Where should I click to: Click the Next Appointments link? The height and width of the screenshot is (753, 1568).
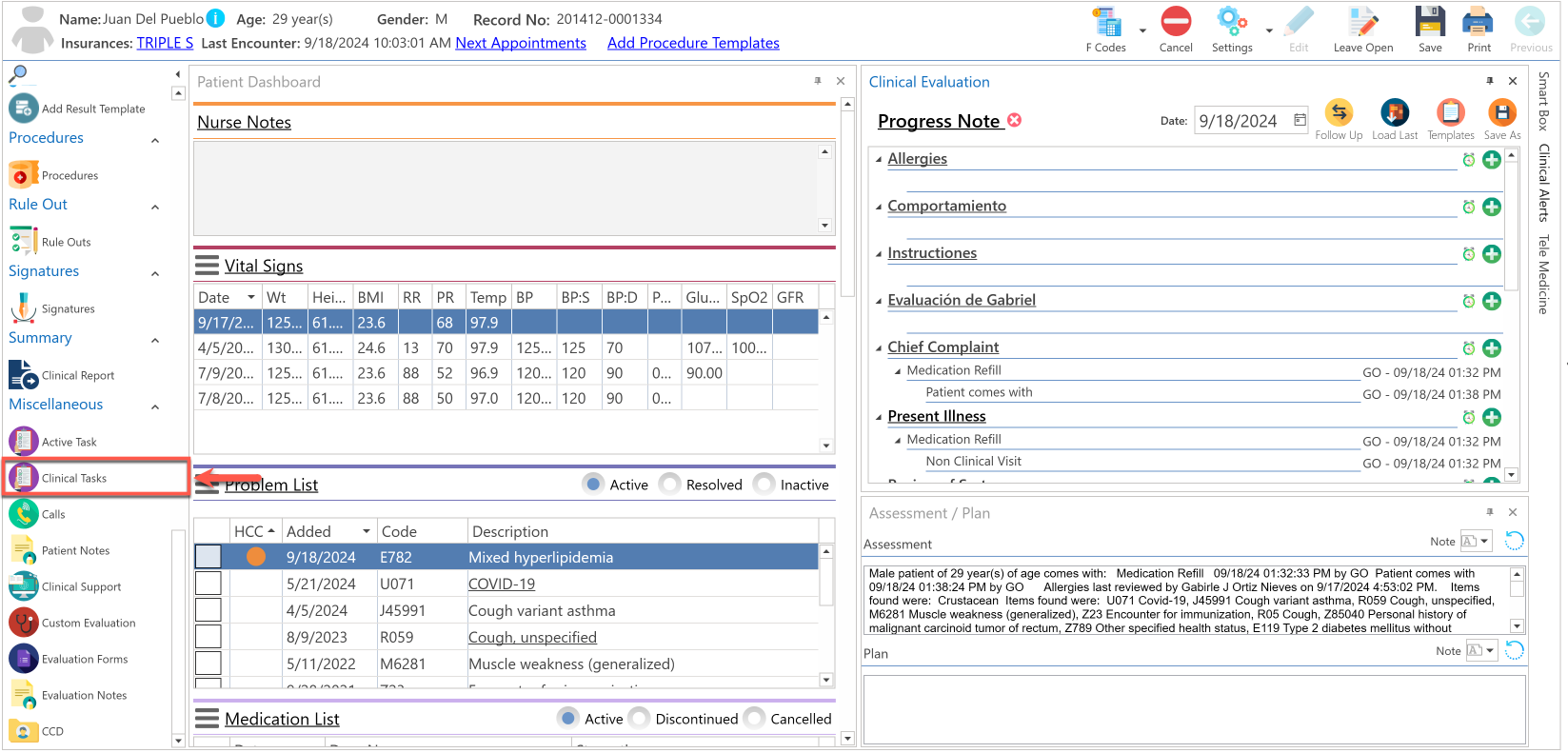pos(521,43)
